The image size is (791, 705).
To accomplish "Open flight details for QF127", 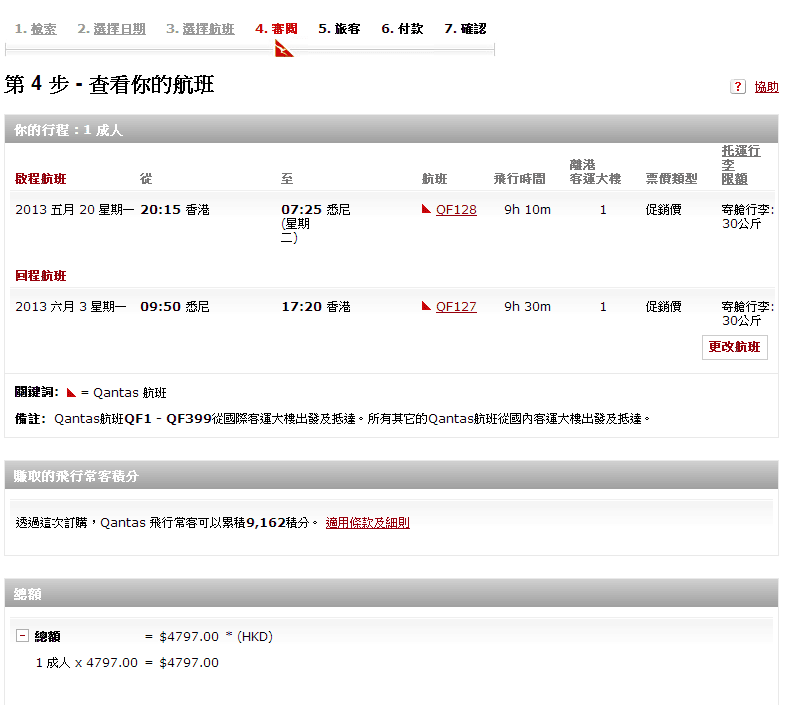I will (456, 307).
